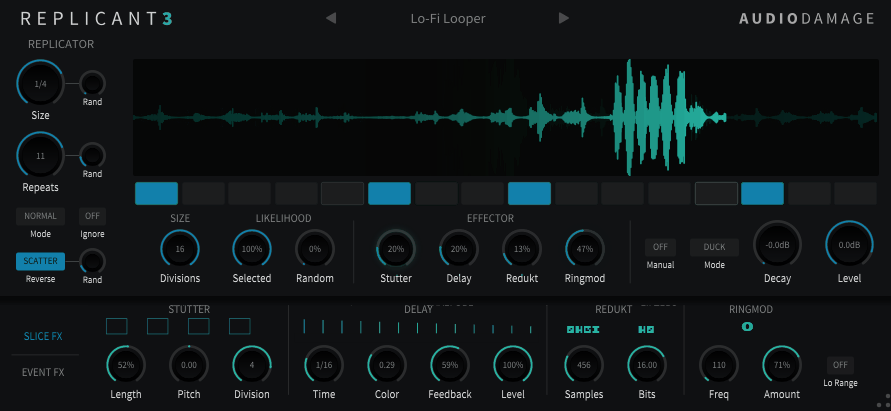Change the DUCK mode selector
Image resolution: width=891 pixels, height=411 pixels.
pyautogui.click(x=714, y=247)
